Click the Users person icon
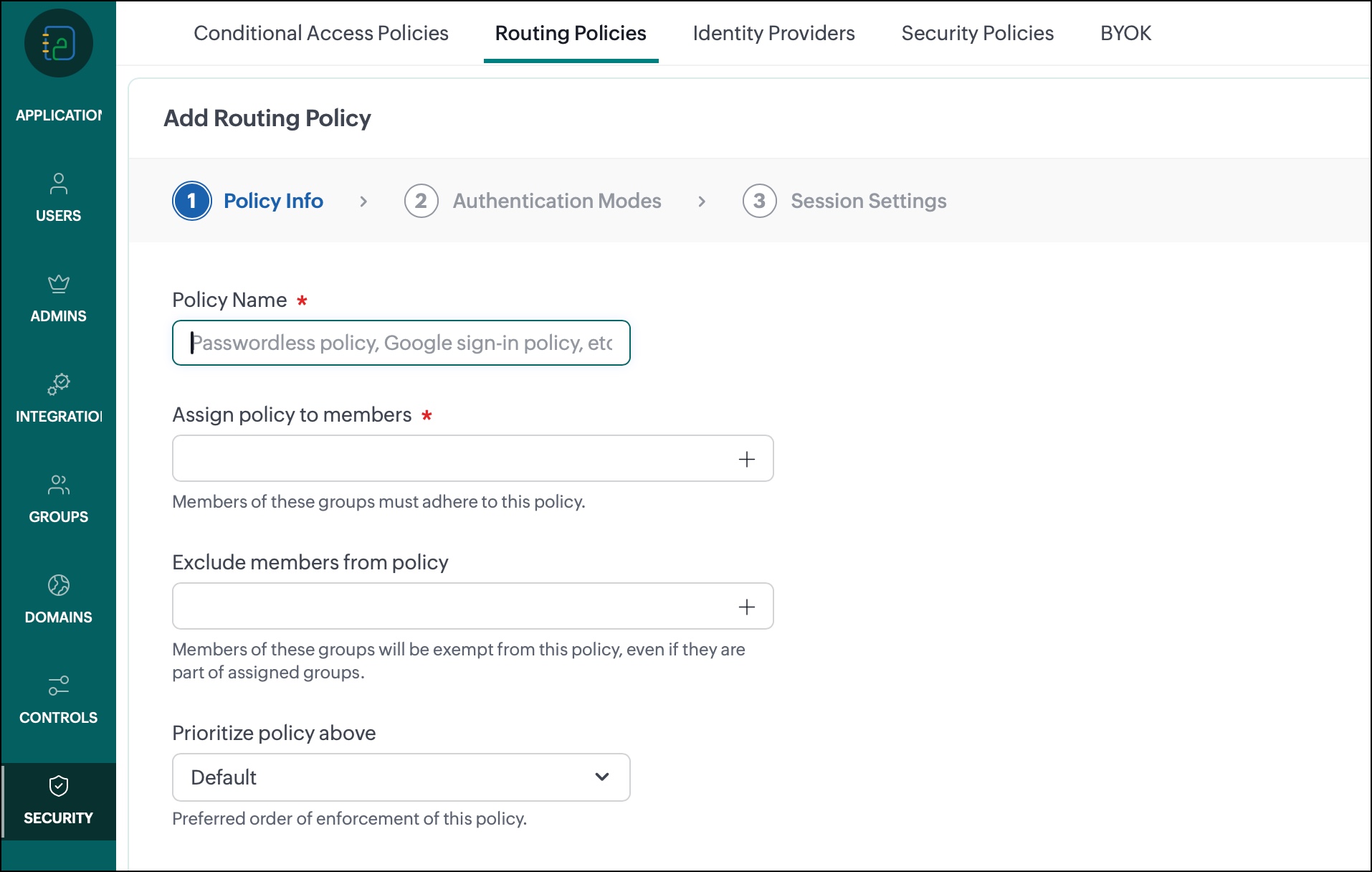 pyautogui.click(x=58, y=184)
